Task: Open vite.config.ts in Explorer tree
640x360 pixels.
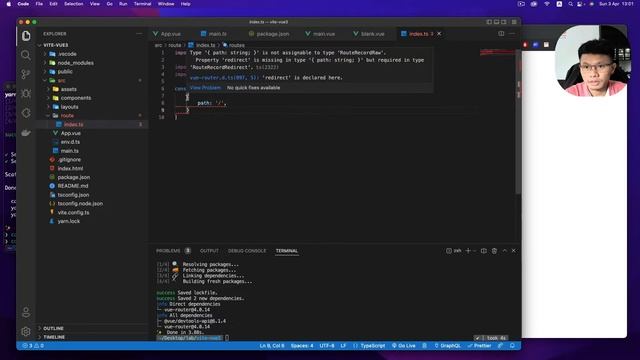Action: tap(73, 212)
